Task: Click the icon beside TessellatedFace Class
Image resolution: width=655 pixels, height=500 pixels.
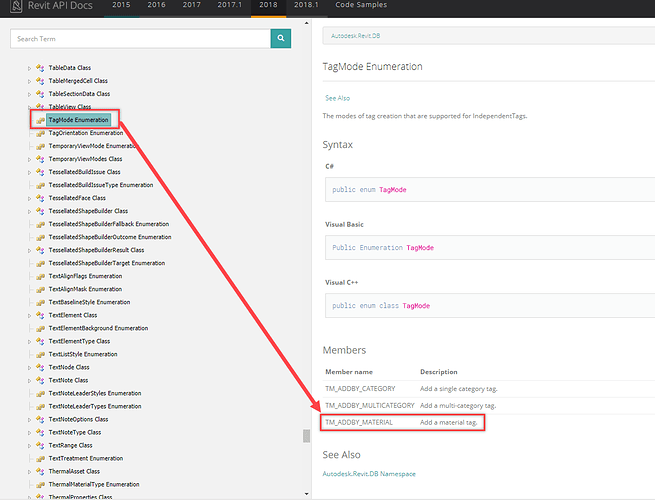Action: point(40,198)
